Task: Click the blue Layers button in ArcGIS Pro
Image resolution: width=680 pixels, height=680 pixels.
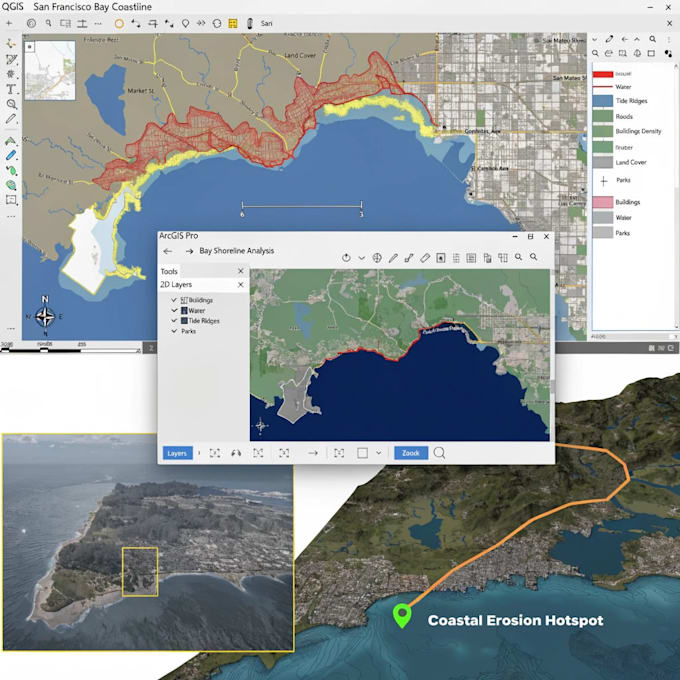Action: [177, 453]
